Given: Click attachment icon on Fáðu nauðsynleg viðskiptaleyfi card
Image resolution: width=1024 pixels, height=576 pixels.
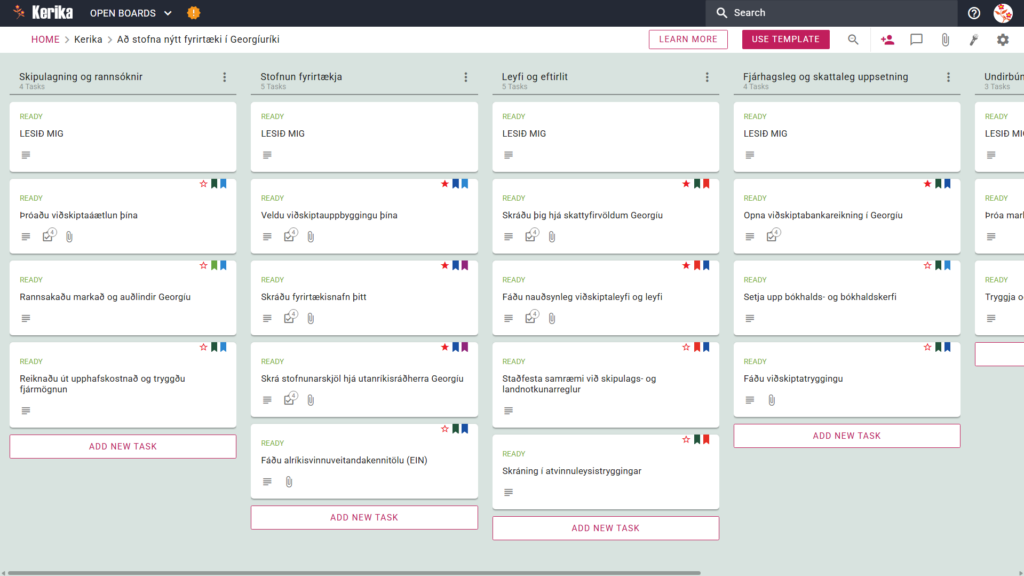Looking at the screenshot, I should point(552,318).
